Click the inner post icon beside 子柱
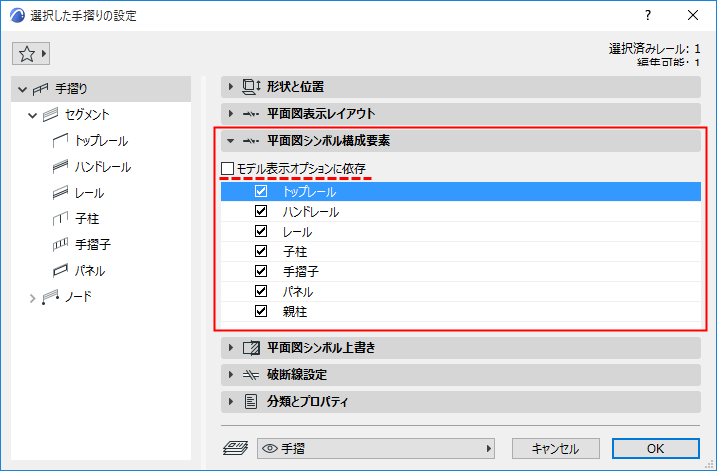This screenshot has width=717, height=471. tap(60, 219)
